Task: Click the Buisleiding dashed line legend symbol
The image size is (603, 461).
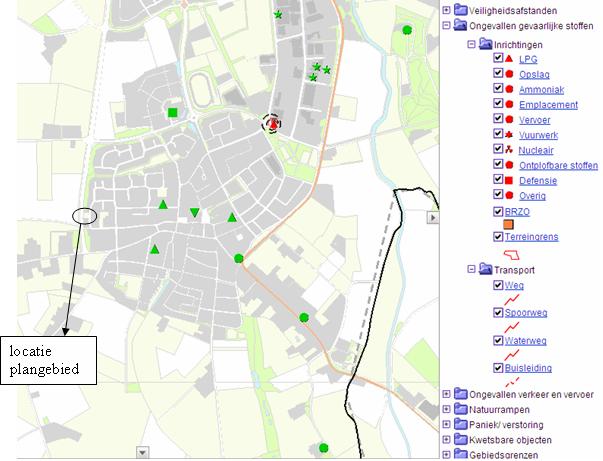Action: [511, 382]
